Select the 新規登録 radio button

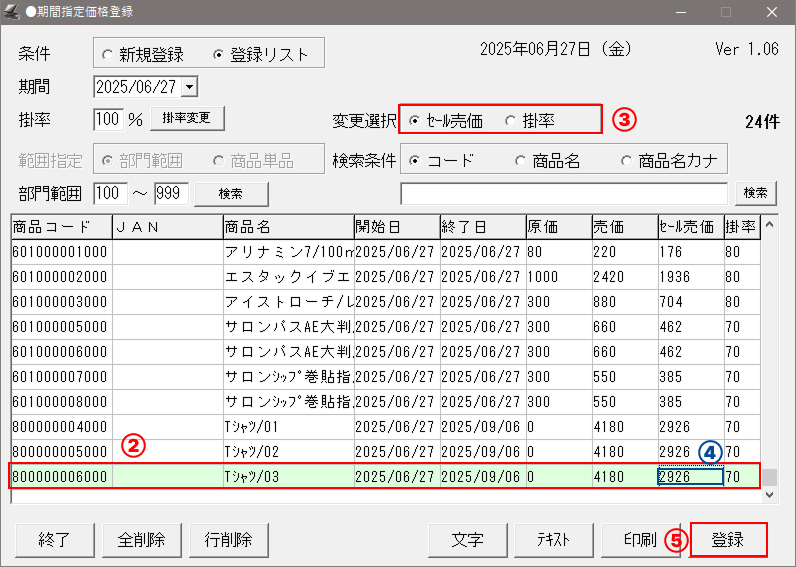[x=107, y=54]
